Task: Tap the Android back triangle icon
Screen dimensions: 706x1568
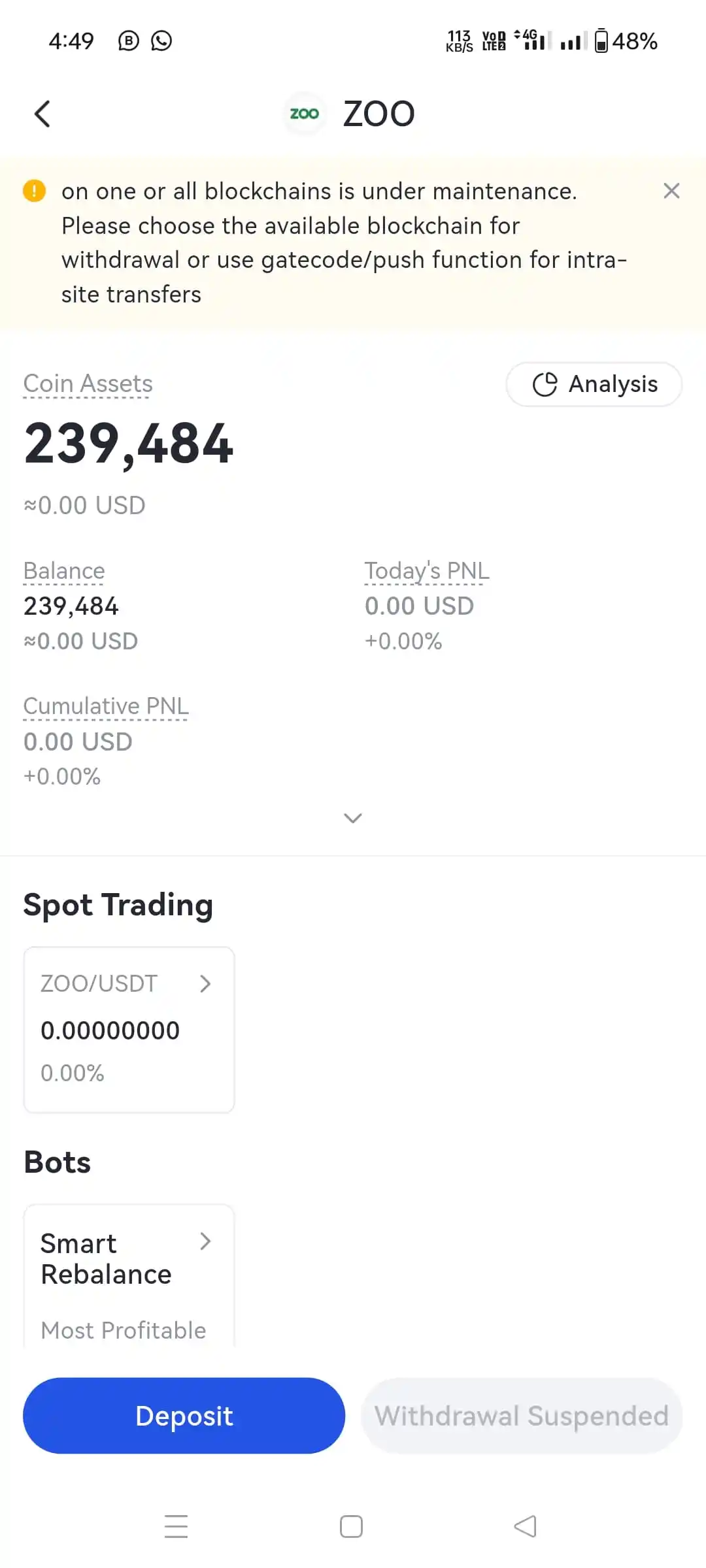Action: (x=526, y=1526)
